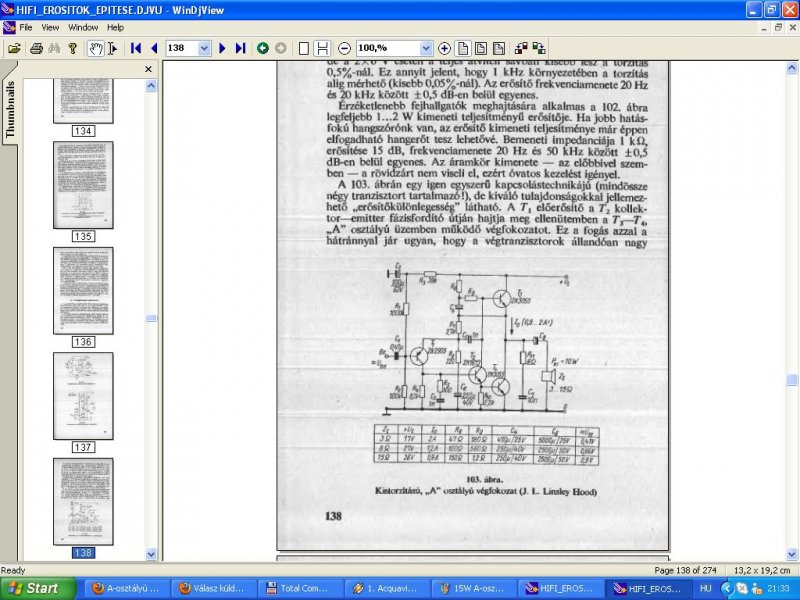Image resolution: width=800 pixels, height=600 pixels.
Task: Click Page 138 of 274 status text
Action: tap(685, 570)
